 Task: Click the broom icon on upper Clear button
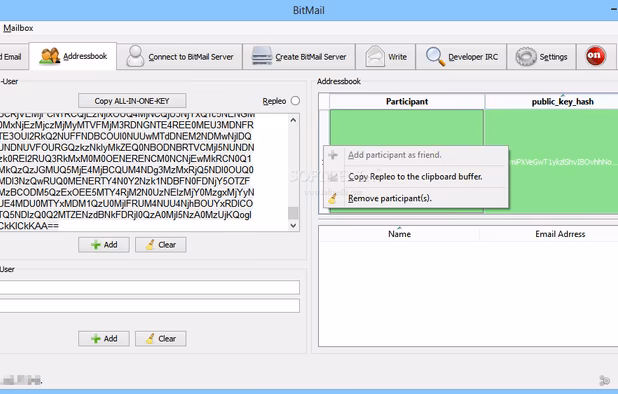(150, 245)
